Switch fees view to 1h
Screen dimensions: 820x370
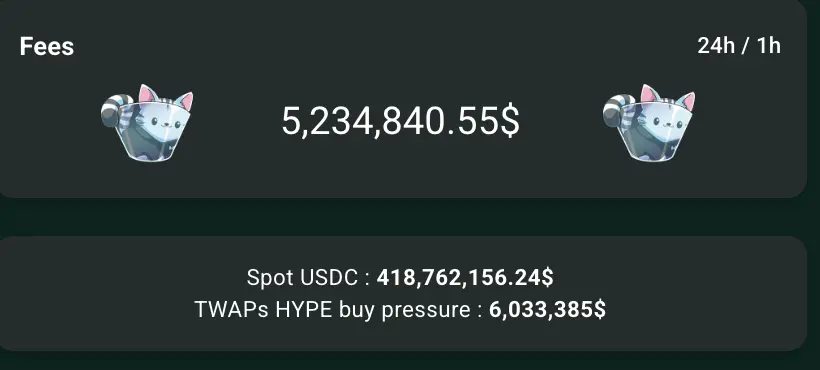tap(769, 46)
